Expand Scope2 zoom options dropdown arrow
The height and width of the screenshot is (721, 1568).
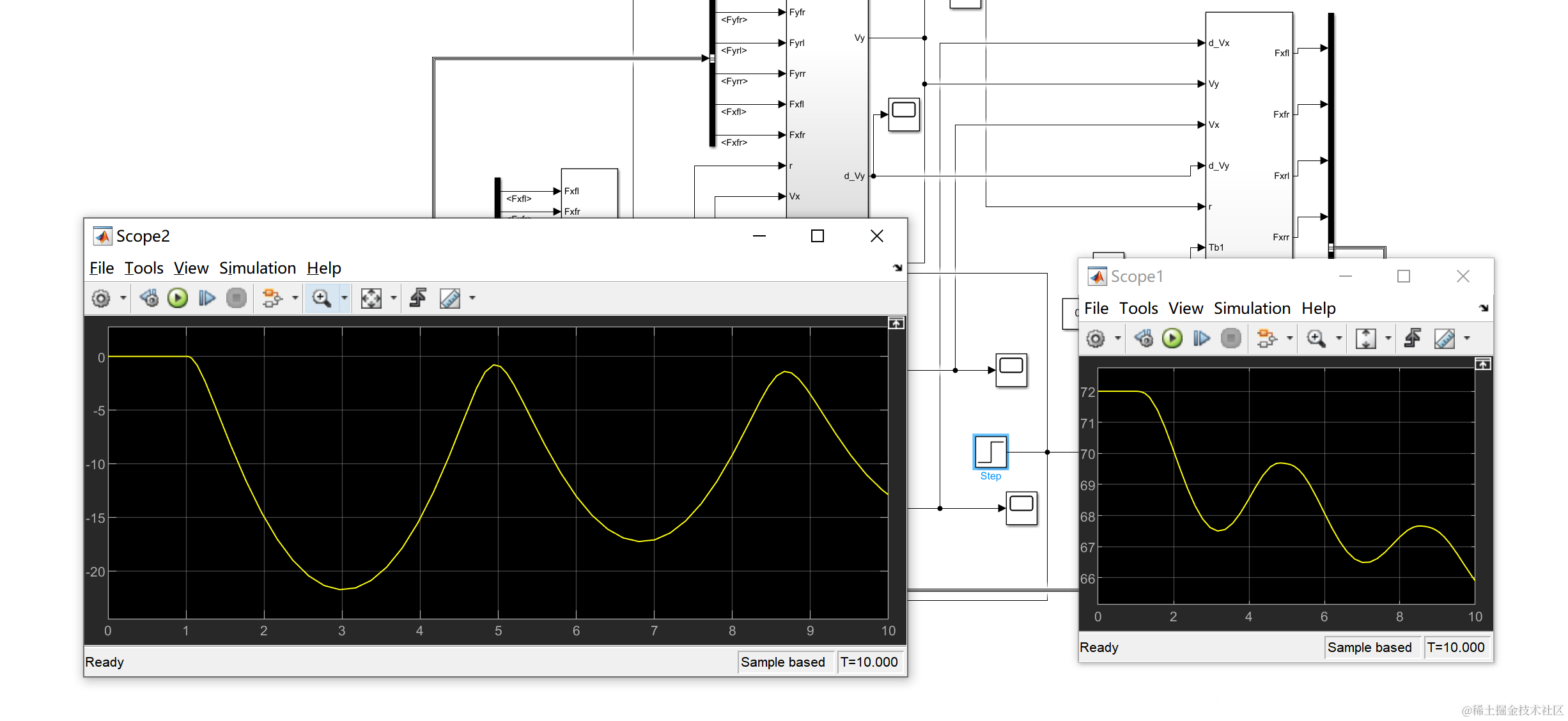345,298
